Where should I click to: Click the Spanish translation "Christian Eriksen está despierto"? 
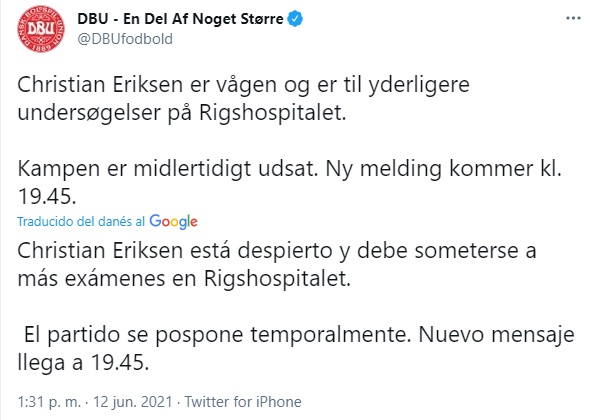point(175,251)
